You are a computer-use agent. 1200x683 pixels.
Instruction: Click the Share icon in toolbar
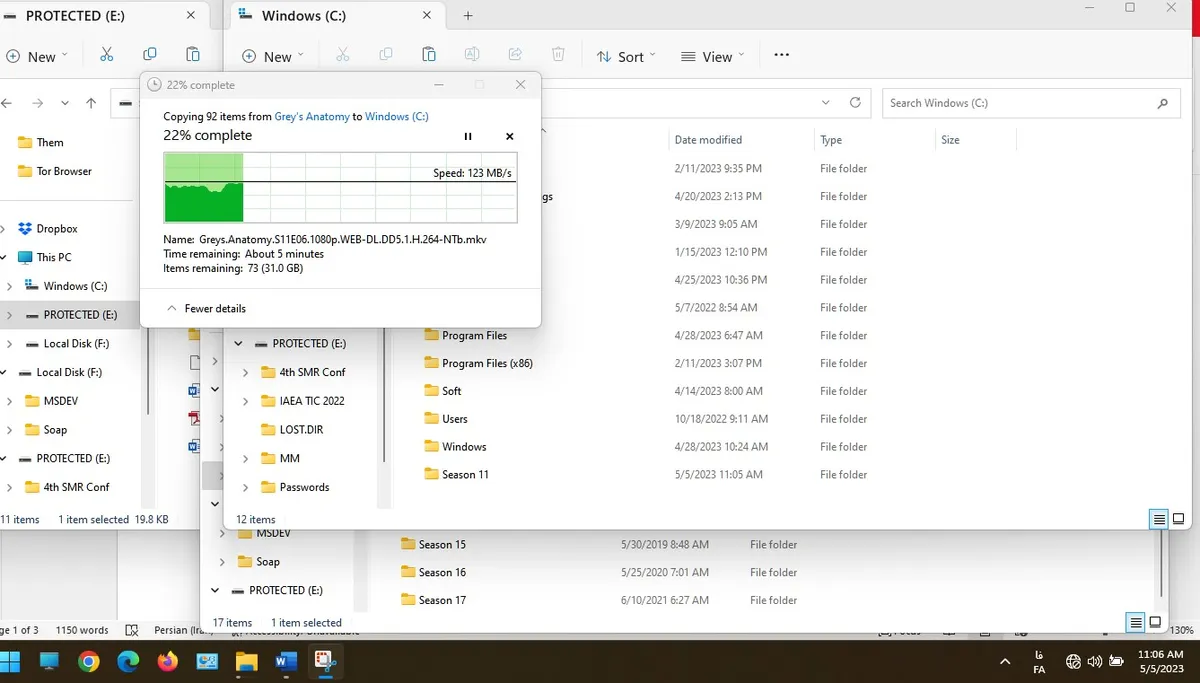tap(515, 55)
